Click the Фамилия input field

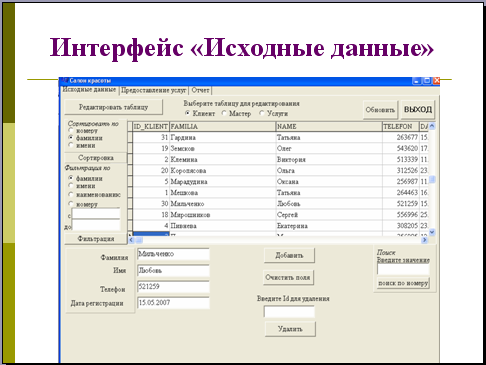[x=173, y=254]
